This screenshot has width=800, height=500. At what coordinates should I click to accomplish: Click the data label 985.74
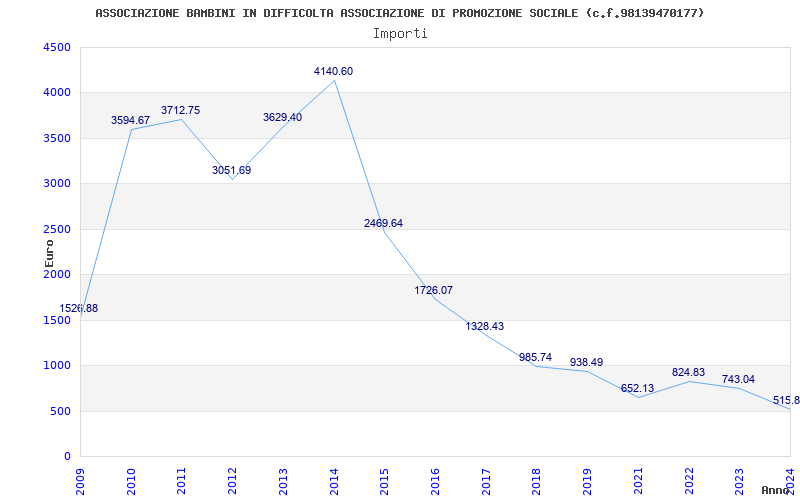click(x=535, y=357)
